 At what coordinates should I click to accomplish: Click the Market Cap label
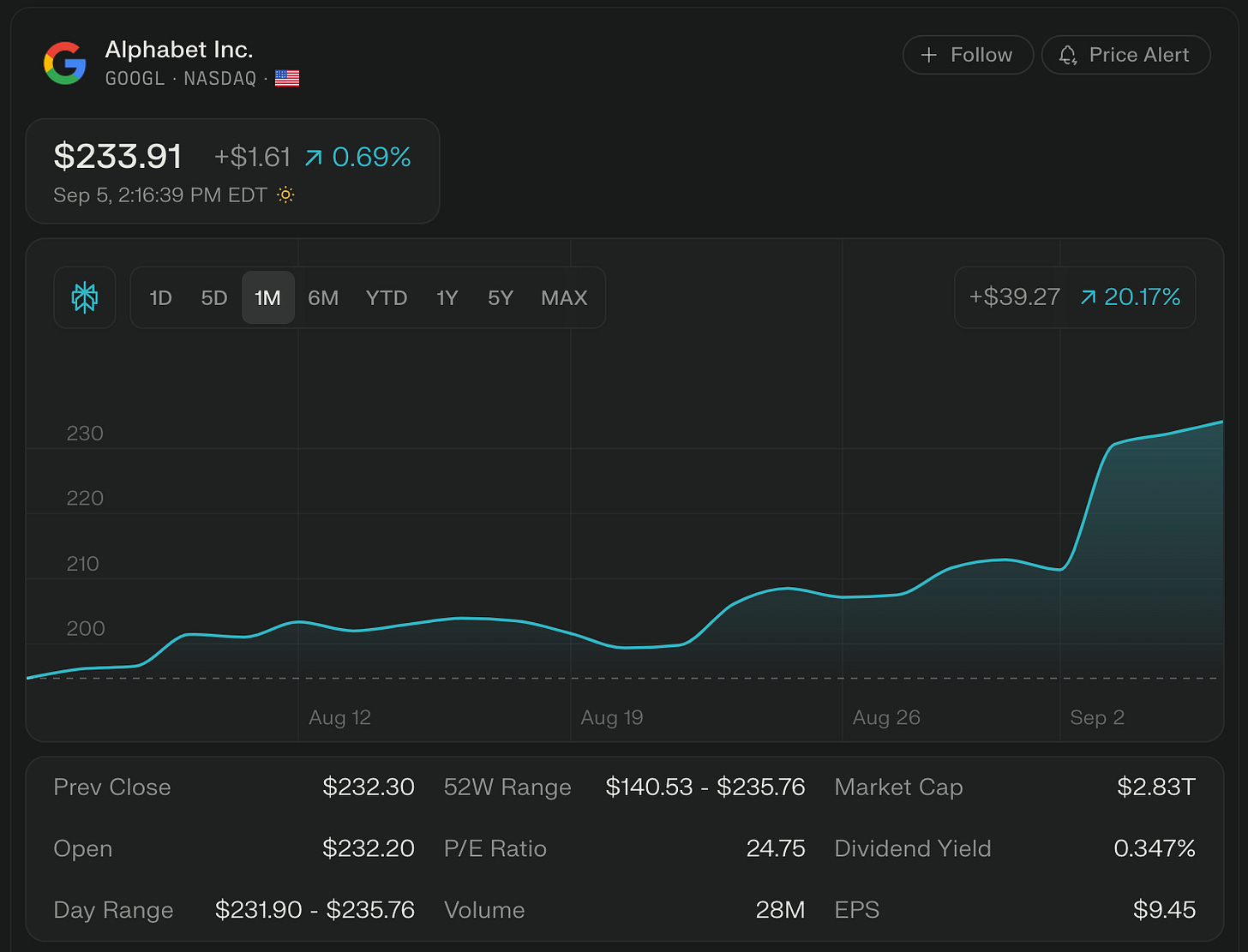coord(899,787)
